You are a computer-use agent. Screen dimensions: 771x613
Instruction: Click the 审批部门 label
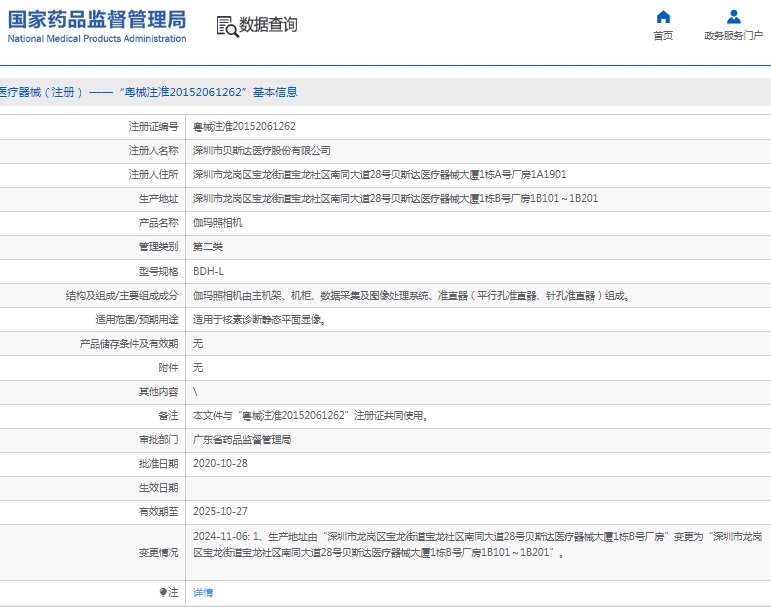158,439
